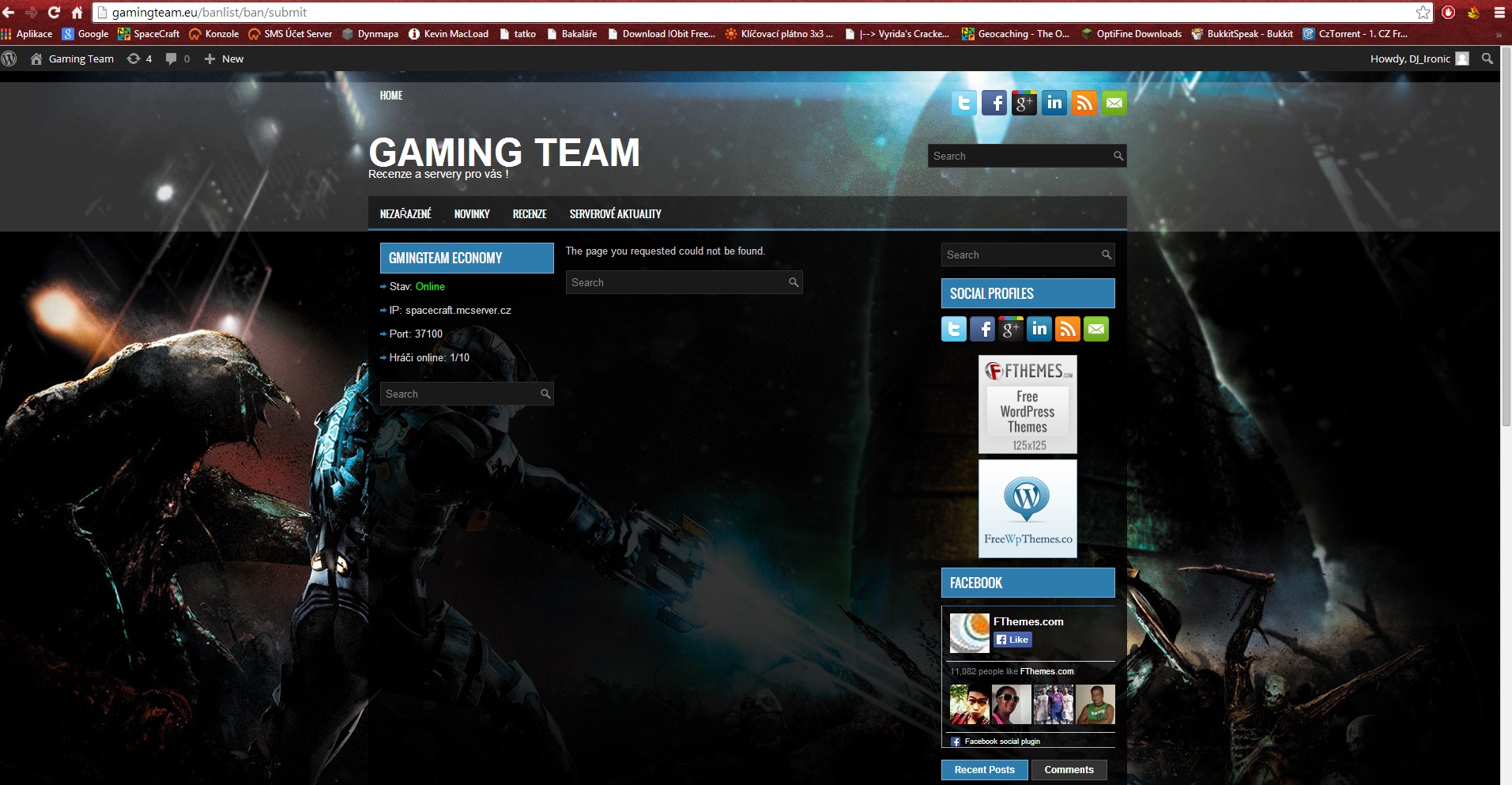Open the Recenze menu item
This screenshot has width=1512, height=785.
pos(530,214)
